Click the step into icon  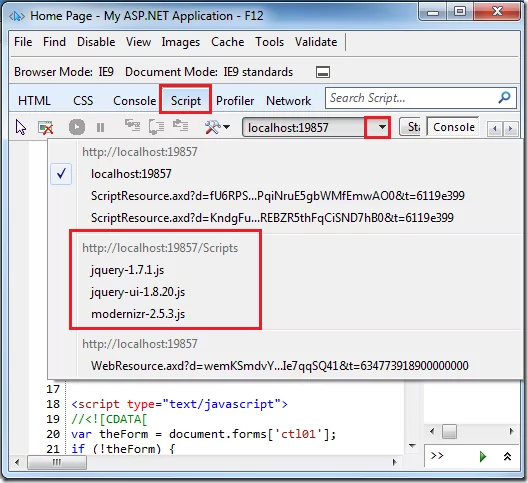[x=132, y=126]
